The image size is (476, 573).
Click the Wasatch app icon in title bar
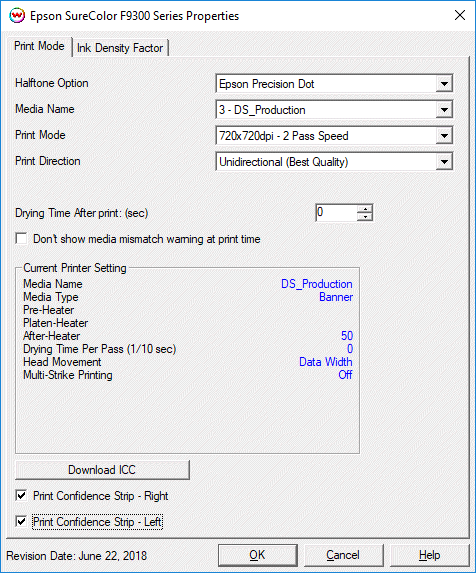click(17, 15)
